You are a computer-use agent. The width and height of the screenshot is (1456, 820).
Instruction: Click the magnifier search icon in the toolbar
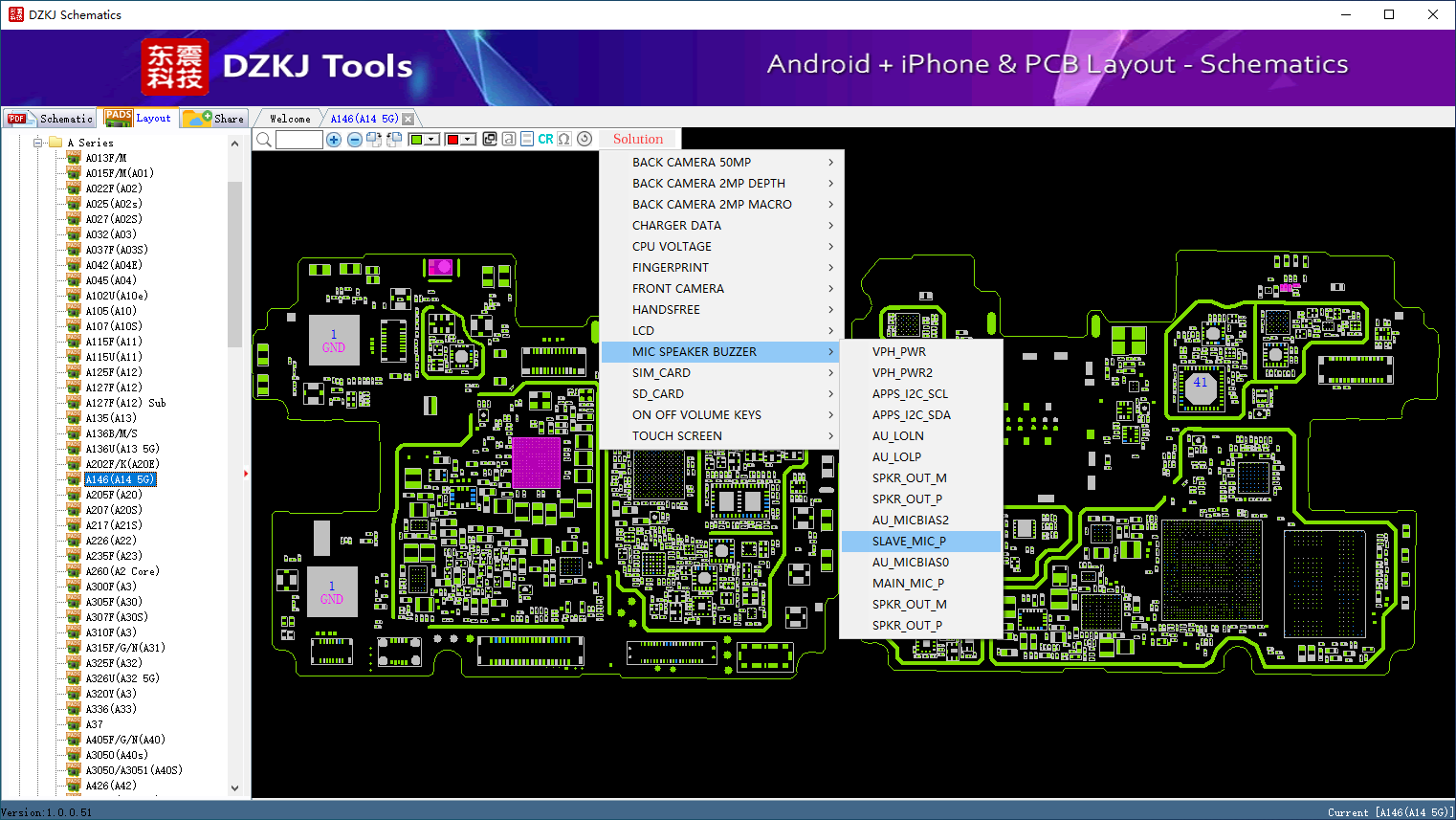264,140
